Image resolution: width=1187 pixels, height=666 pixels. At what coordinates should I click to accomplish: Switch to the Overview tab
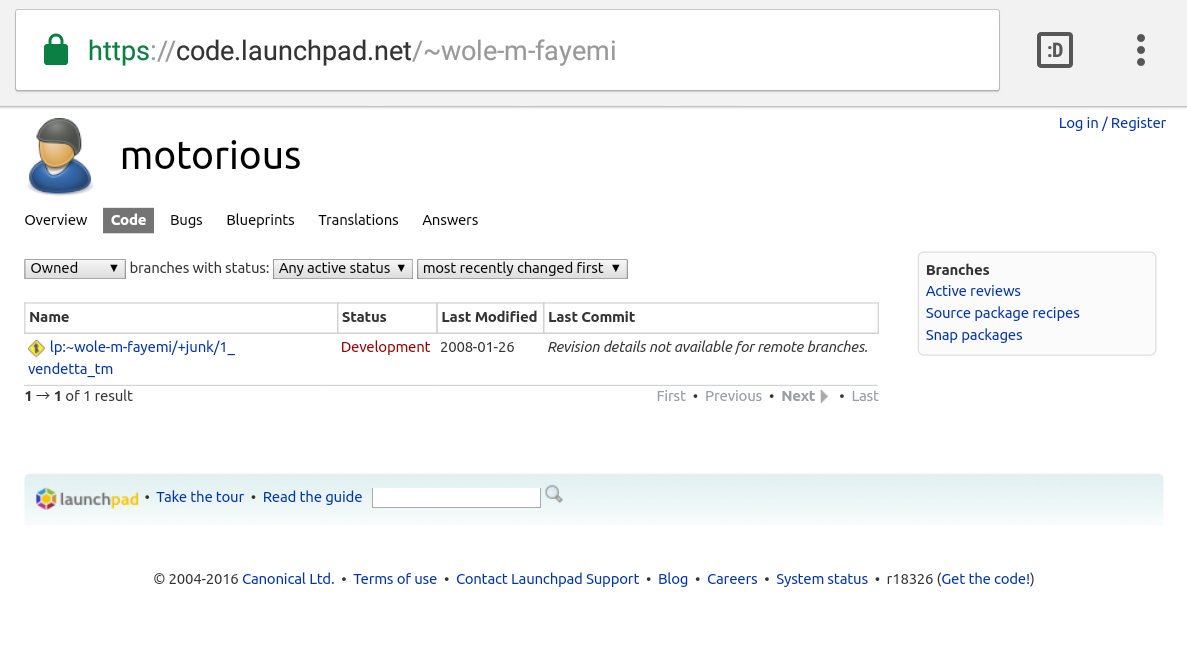pos(55,220)
